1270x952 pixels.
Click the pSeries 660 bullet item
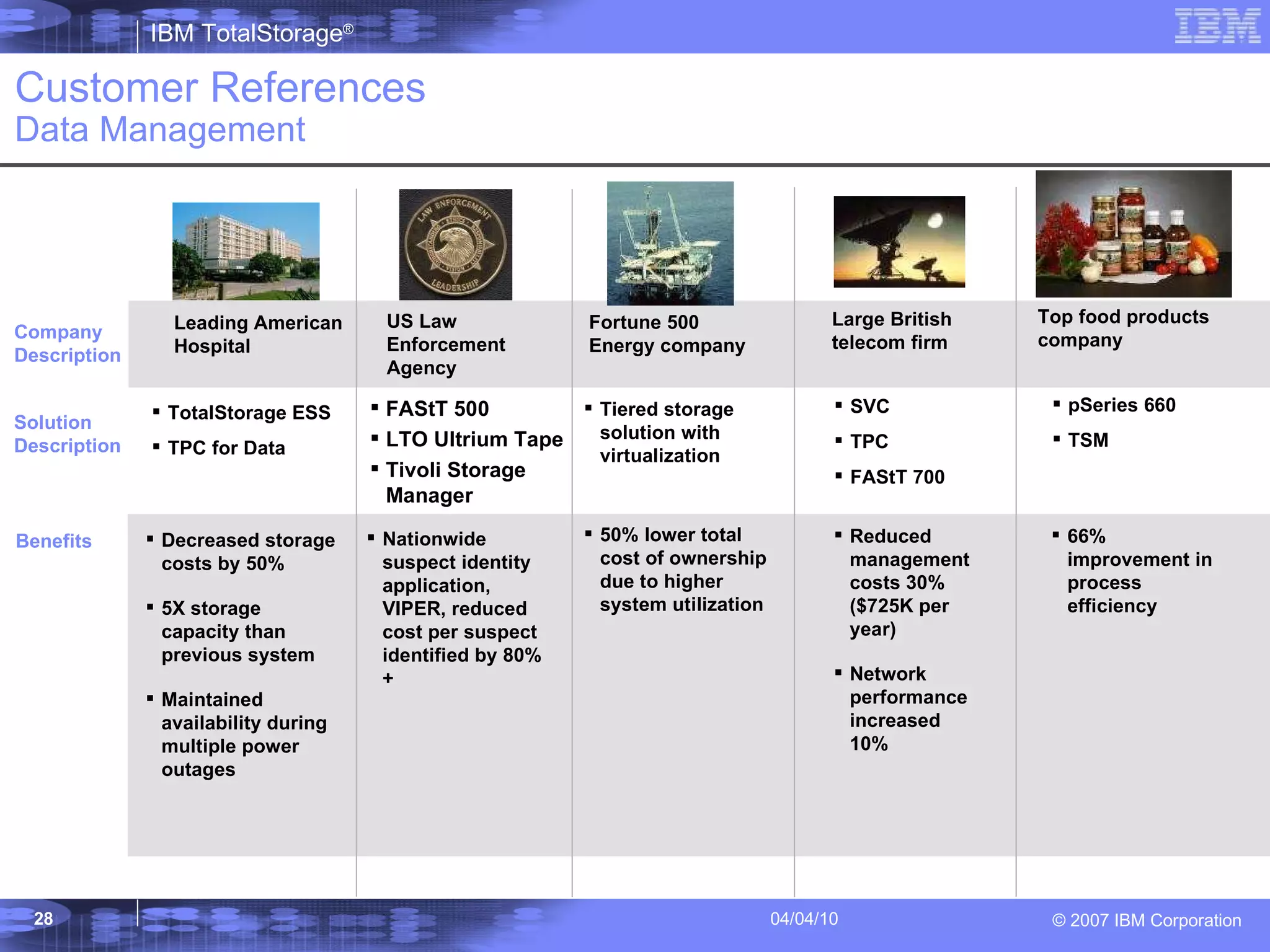[1121, 405]
